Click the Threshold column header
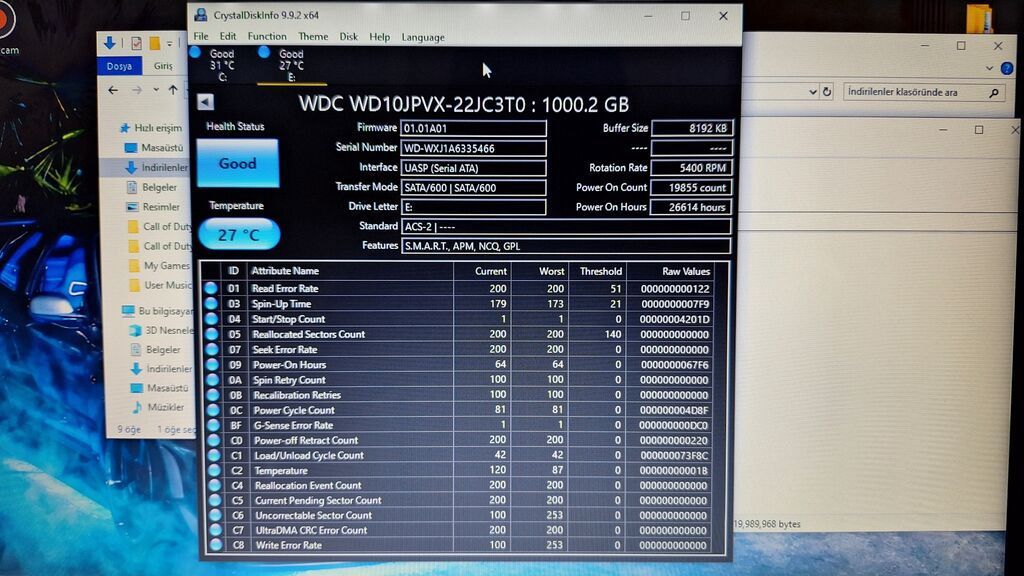This screenshot has height=576, width=1024. pyautogui.click(x=600, y=271)
